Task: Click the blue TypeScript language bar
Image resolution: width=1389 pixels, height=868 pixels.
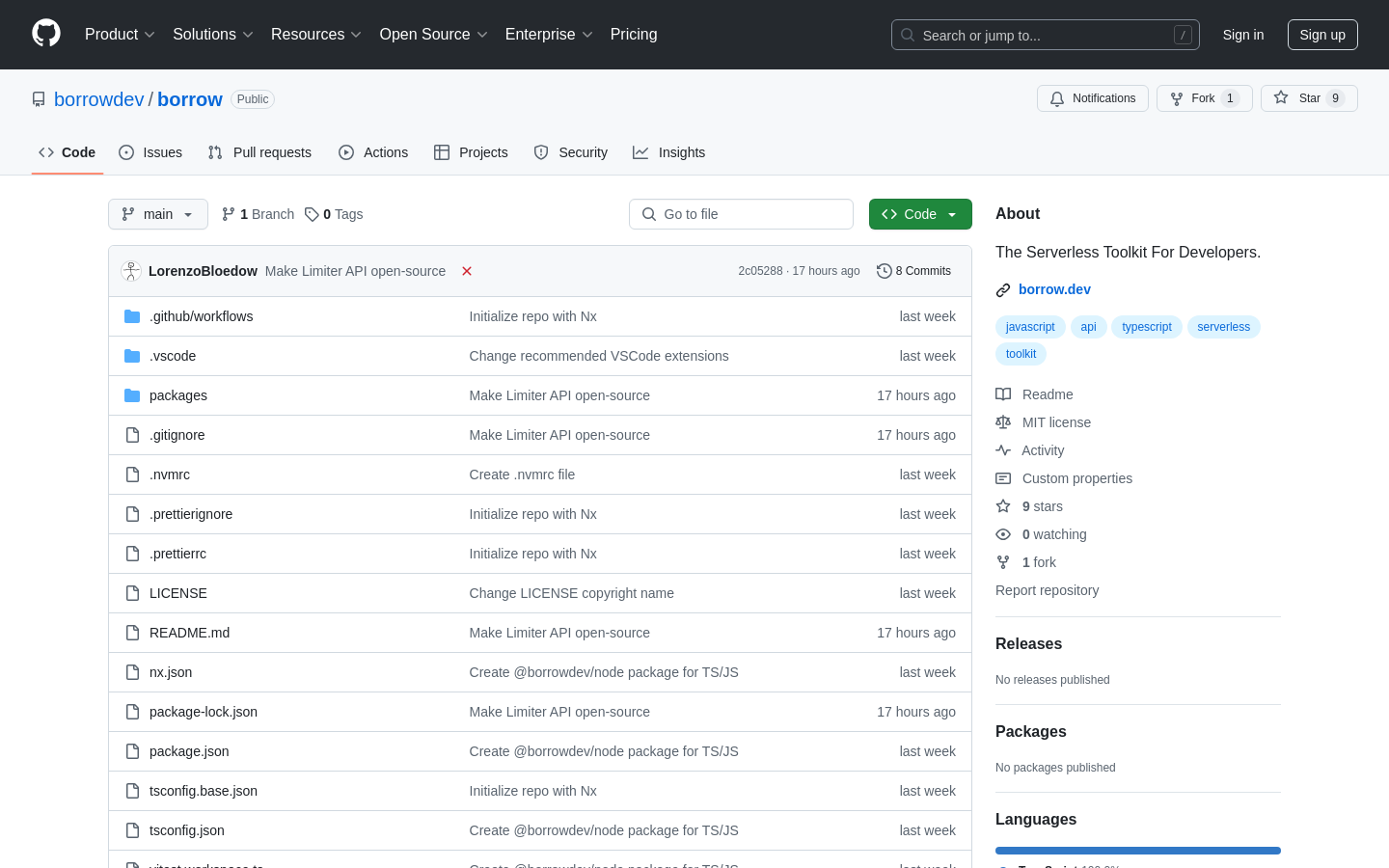Action: [x=1138, y=851]
